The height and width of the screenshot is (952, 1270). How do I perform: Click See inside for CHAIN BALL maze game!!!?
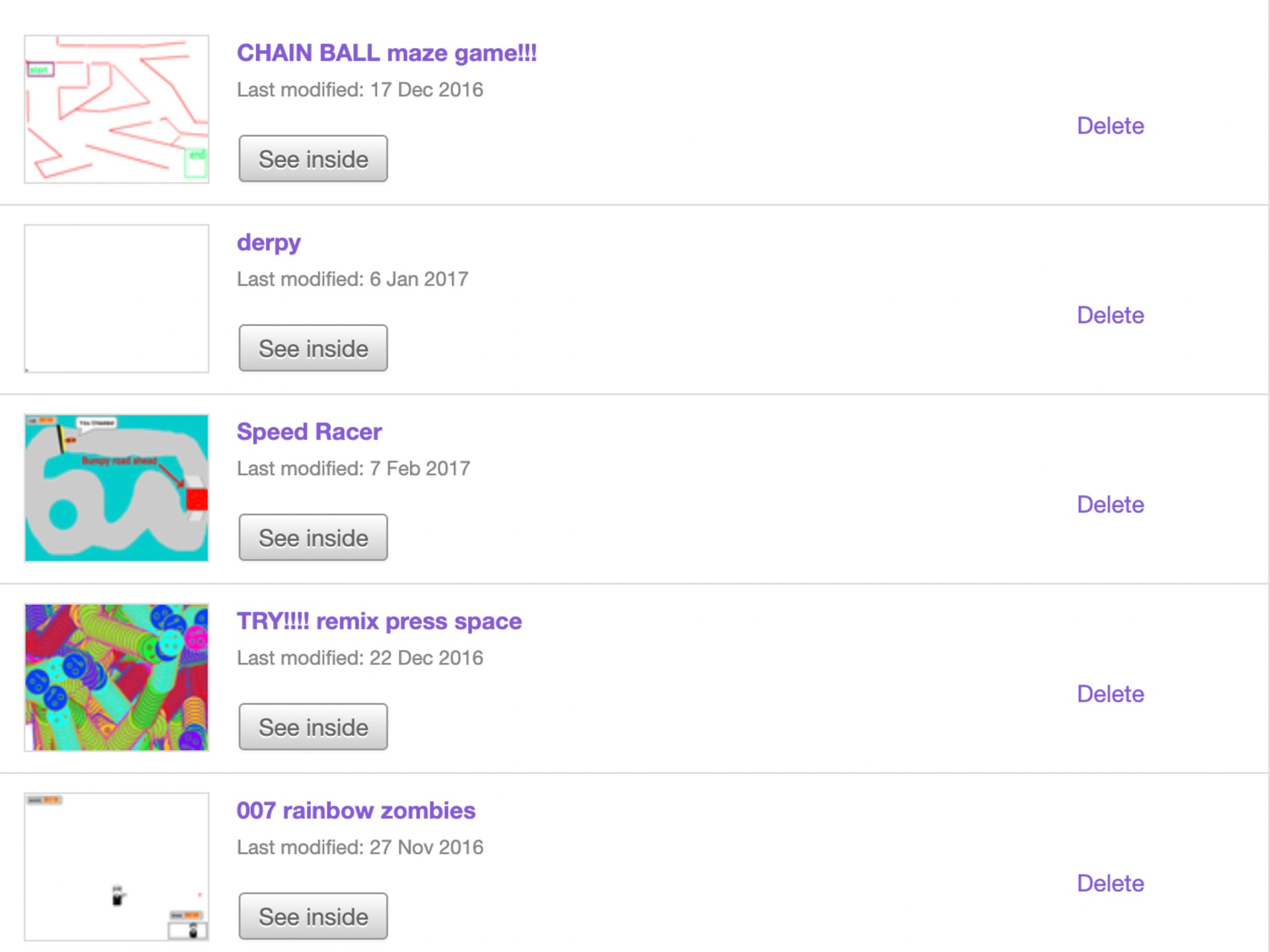point(313,158)
